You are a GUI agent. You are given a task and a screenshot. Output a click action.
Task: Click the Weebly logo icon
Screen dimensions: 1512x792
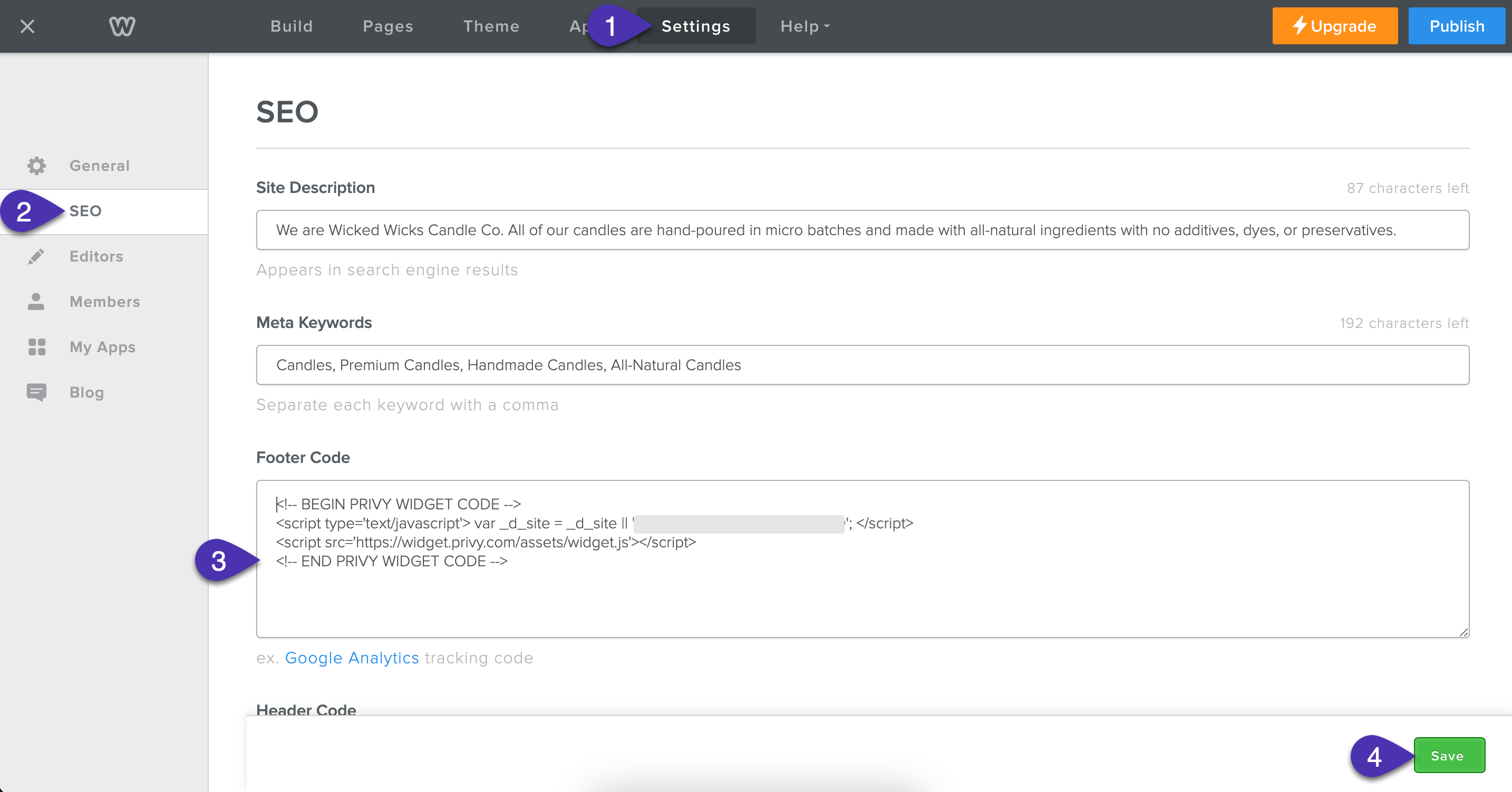tap(122, 26)
